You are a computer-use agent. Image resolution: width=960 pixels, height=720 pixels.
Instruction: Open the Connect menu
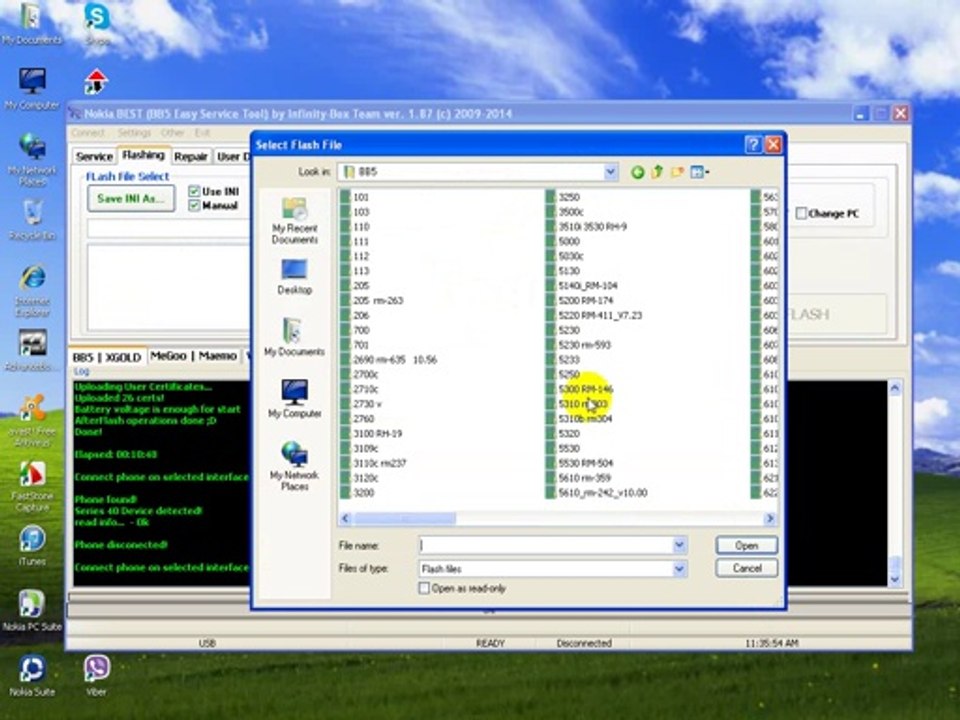[88, 132]
